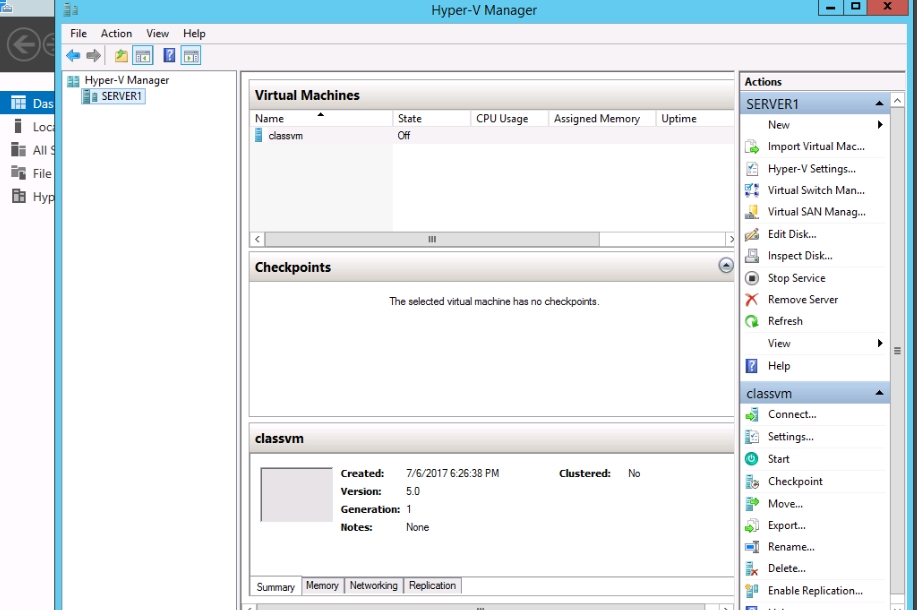
Task: Collapse the SERVER1 actions section
Action: click(x=879, y=104)
